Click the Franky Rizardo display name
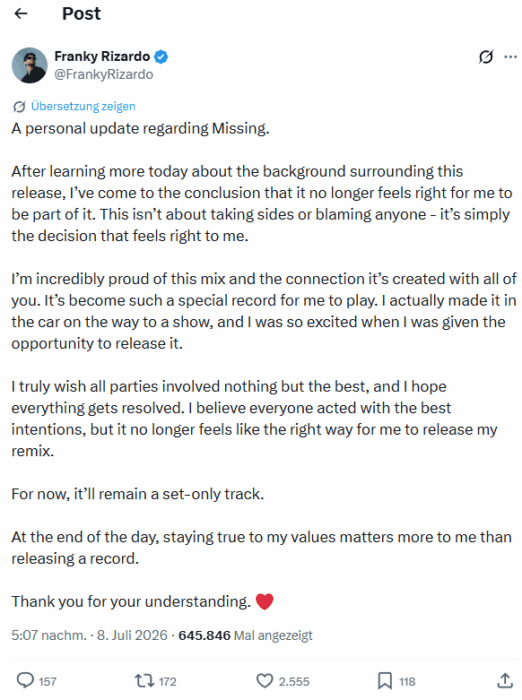The image size is (522, 700). [x=102, y=56]
